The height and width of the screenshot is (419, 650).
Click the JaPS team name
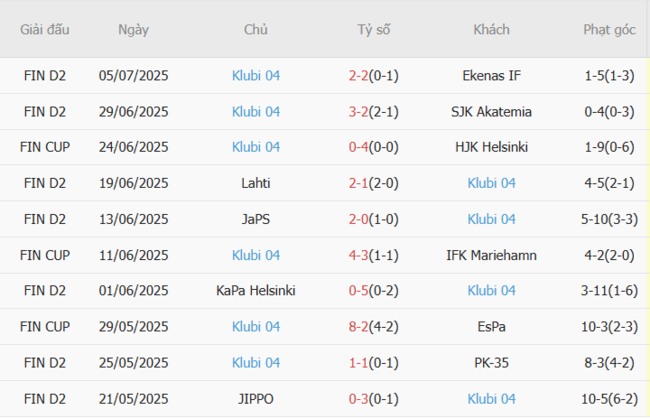(256, 219)
